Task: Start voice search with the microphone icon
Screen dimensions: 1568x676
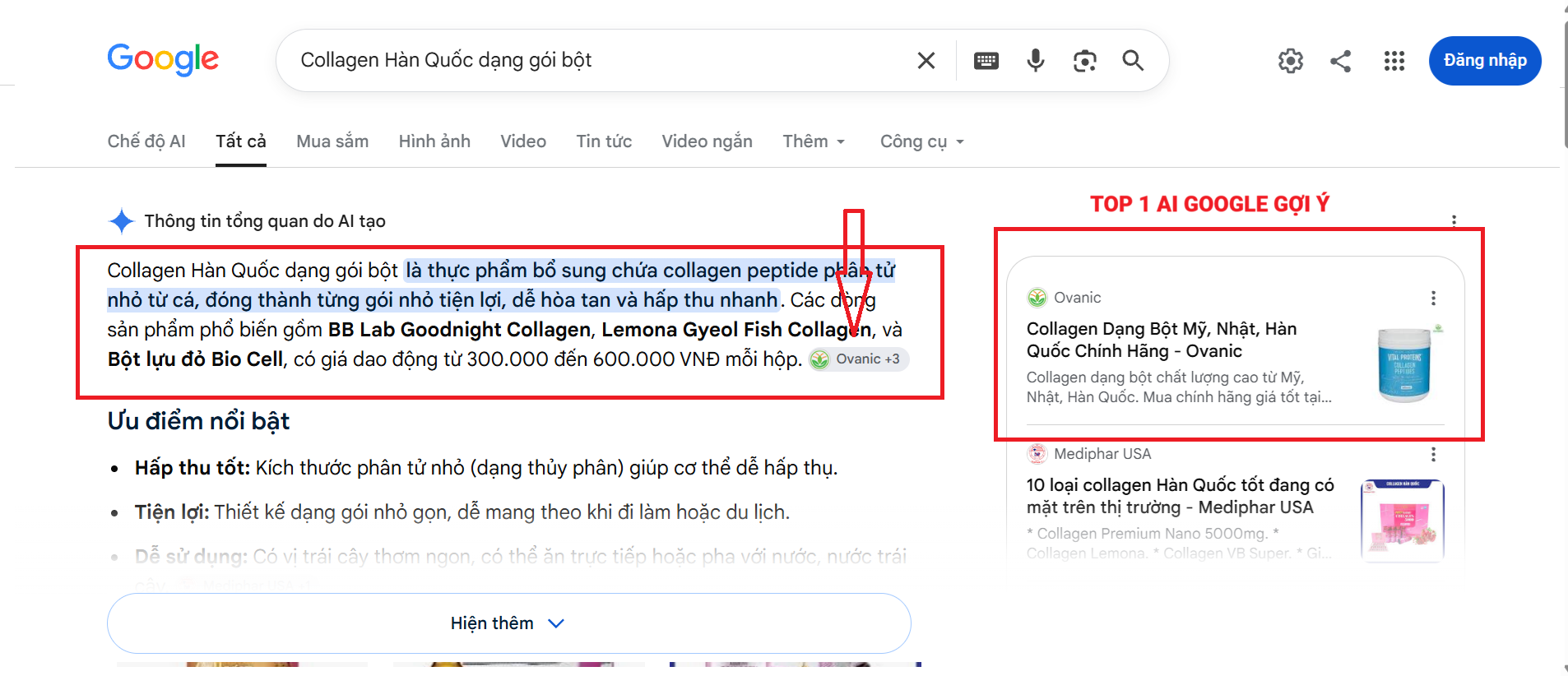Action: coord(1036,60)
